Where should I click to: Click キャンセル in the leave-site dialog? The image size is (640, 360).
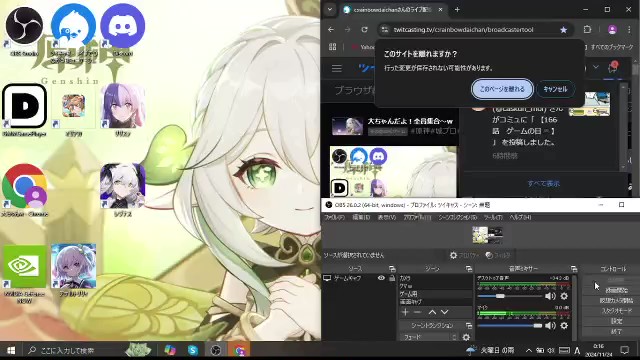555,89
